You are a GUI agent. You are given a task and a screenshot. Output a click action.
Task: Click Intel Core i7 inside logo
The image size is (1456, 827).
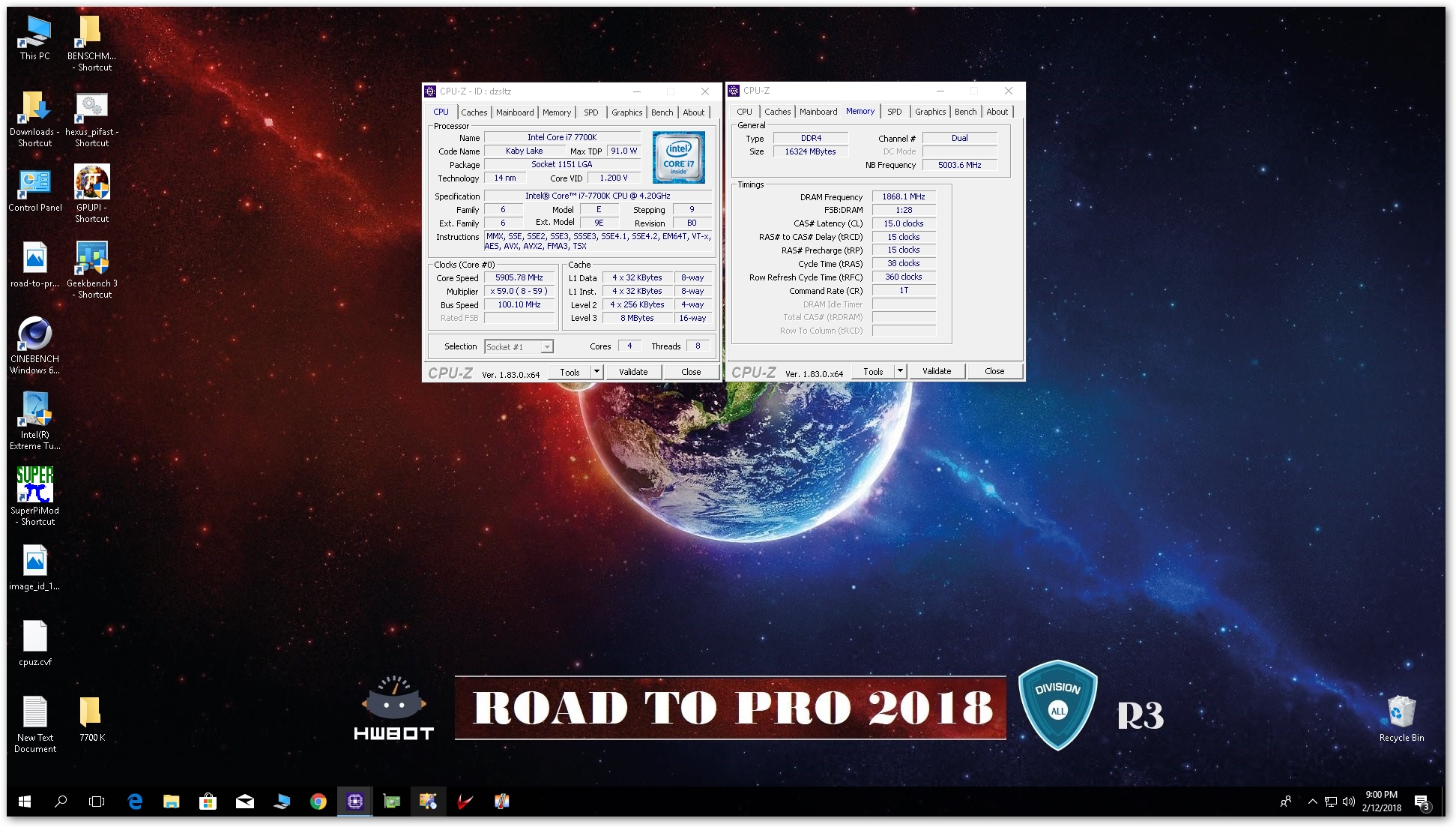click(x=678, y=157)
